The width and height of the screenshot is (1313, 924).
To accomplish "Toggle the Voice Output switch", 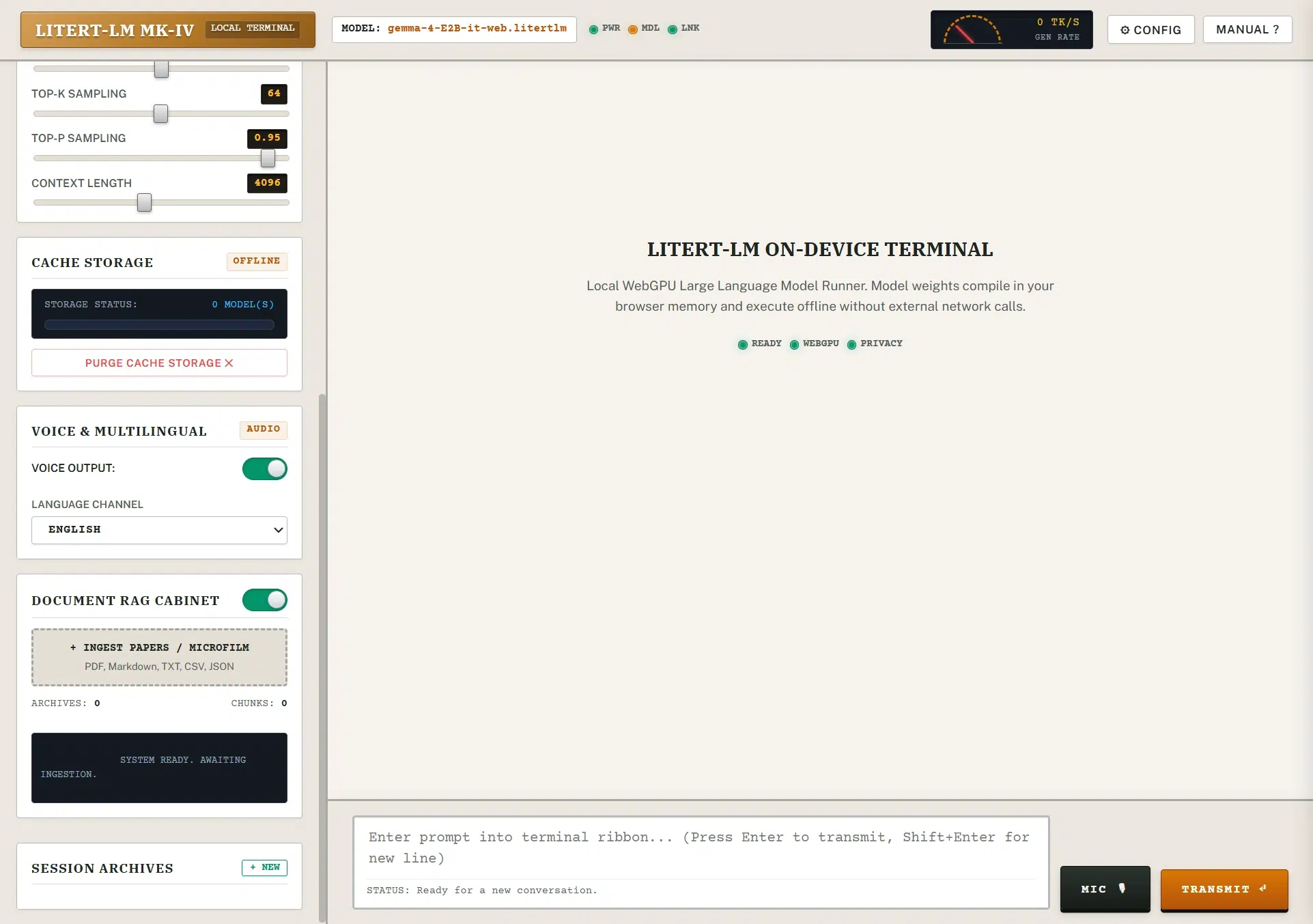I will click(x=265, y=469).
